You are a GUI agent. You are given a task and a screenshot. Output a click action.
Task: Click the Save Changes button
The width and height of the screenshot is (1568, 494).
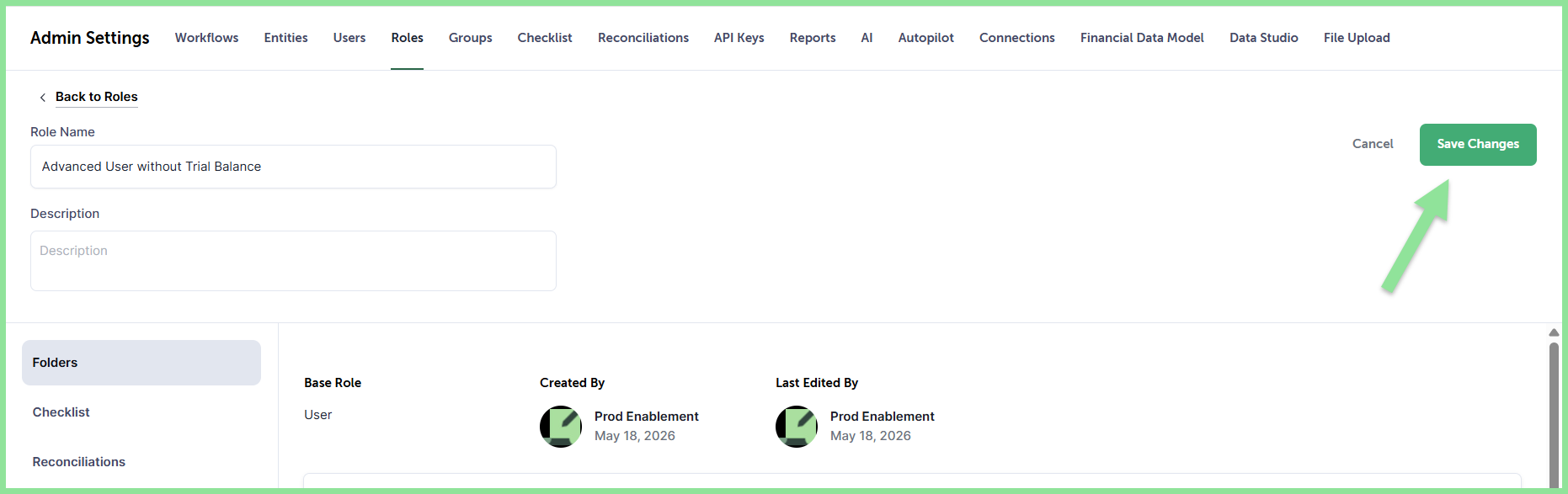click(1478, 145)
